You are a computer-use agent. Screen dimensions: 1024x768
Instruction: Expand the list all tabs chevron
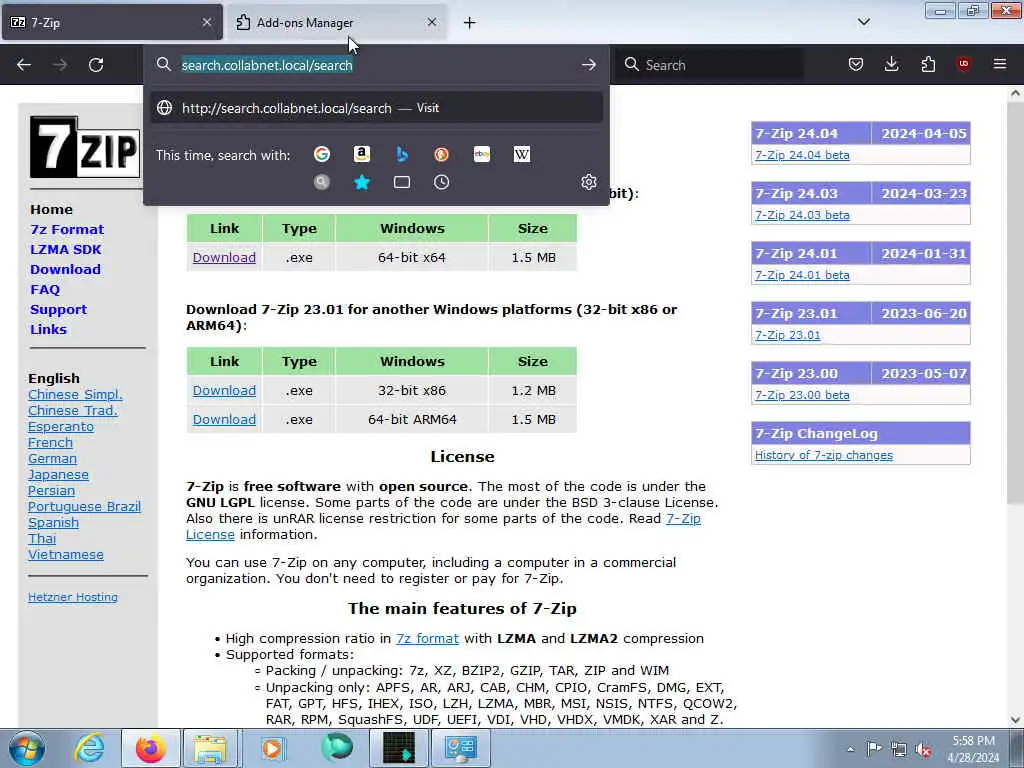pyautogui.click(x=864, y=22)
